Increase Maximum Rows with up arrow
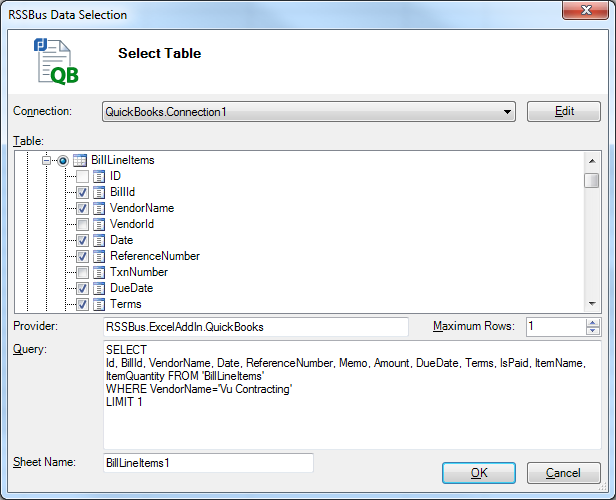The height and width of the screenshot is (500, 616). click(x=593, y=322)
